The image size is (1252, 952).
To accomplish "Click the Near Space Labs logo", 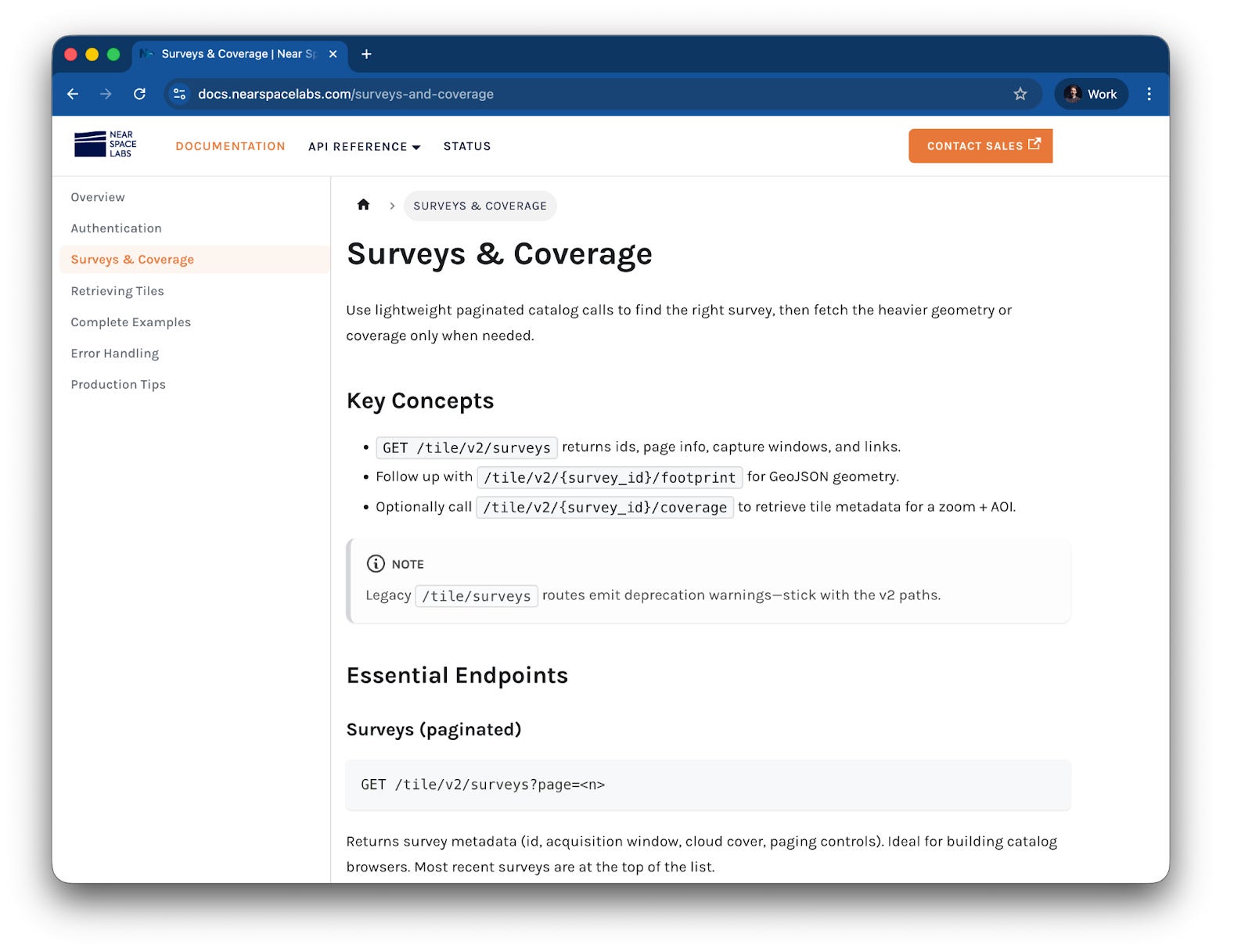I will (x=106, y=145).
